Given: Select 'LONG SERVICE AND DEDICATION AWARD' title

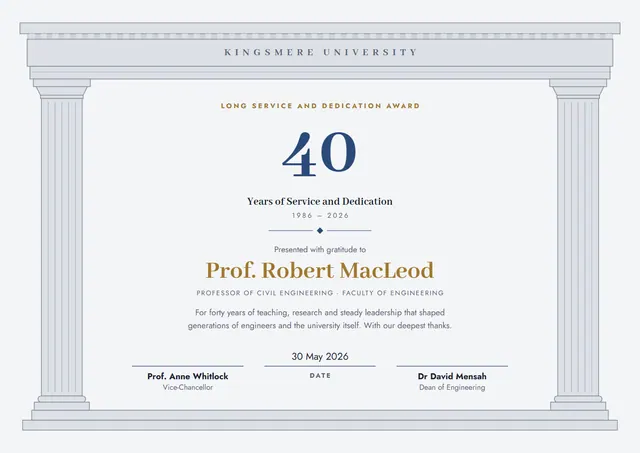Looking at the screenshot, I should [x=320, y=106].
